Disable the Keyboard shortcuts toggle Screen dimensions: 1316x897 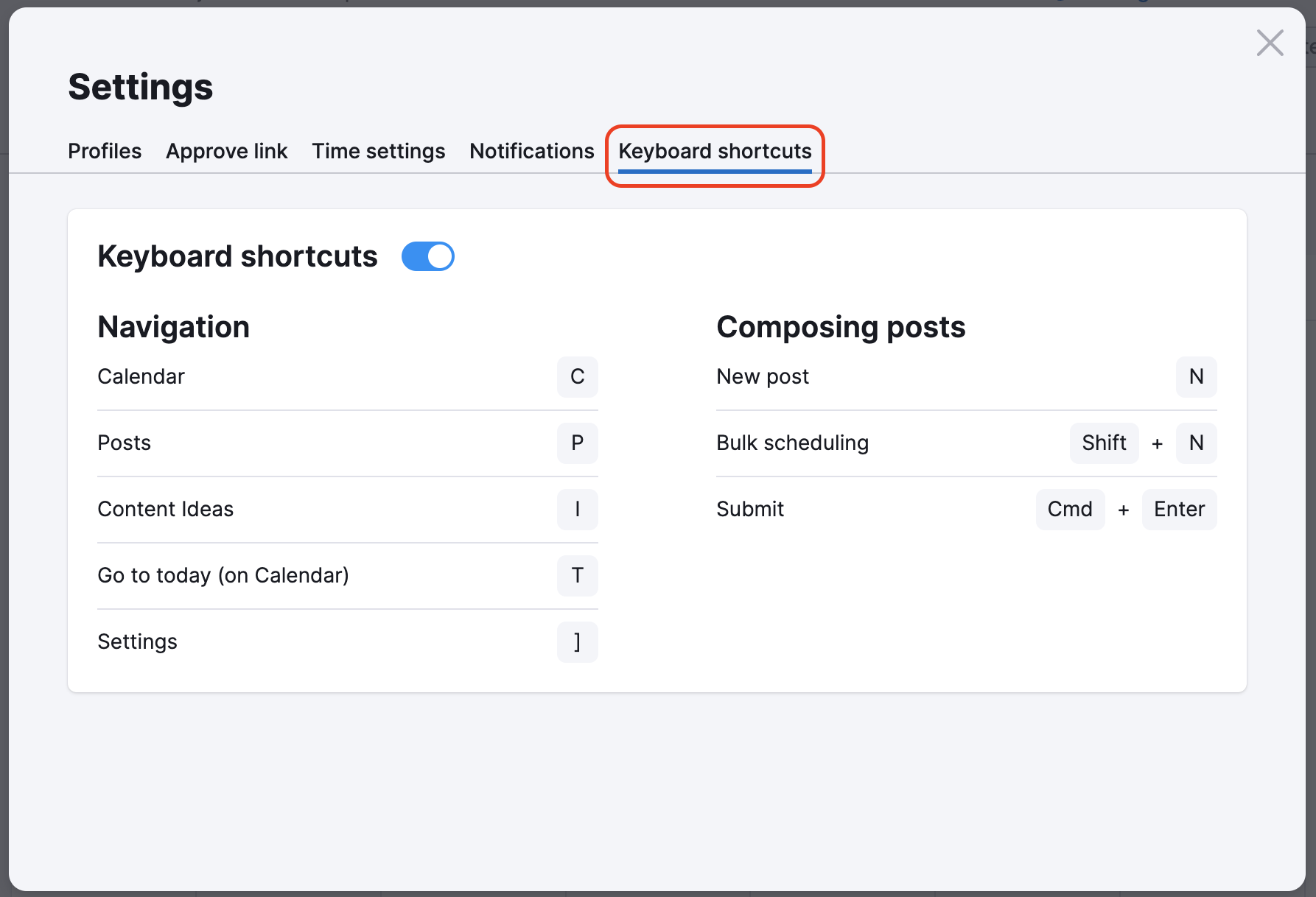[x=427, y=256]
